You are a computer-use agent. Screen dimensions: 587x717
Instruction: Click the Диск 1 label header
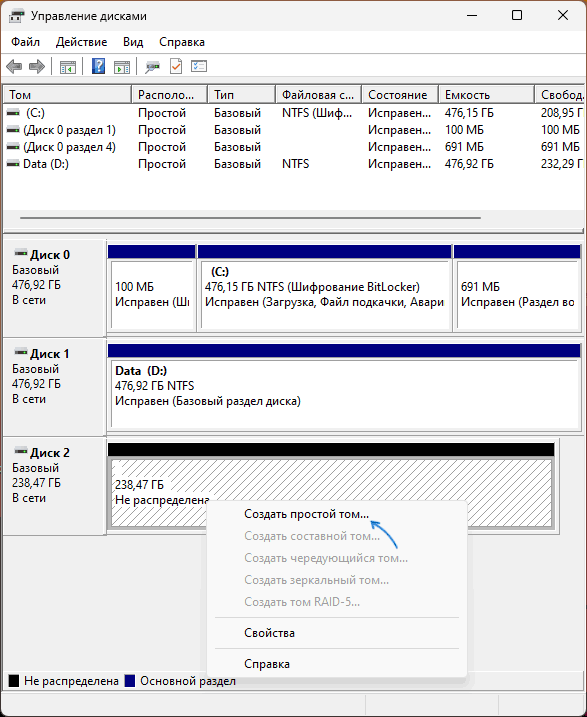coord(50,354)
